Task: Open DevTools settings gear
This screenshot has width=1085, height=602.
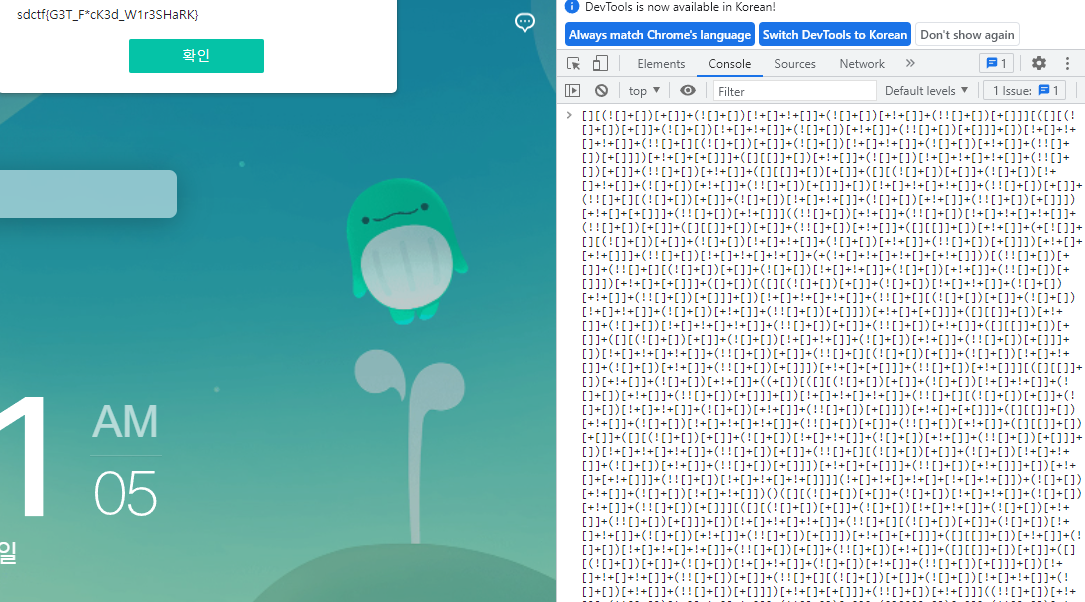Action: (x=1039, y=63)
